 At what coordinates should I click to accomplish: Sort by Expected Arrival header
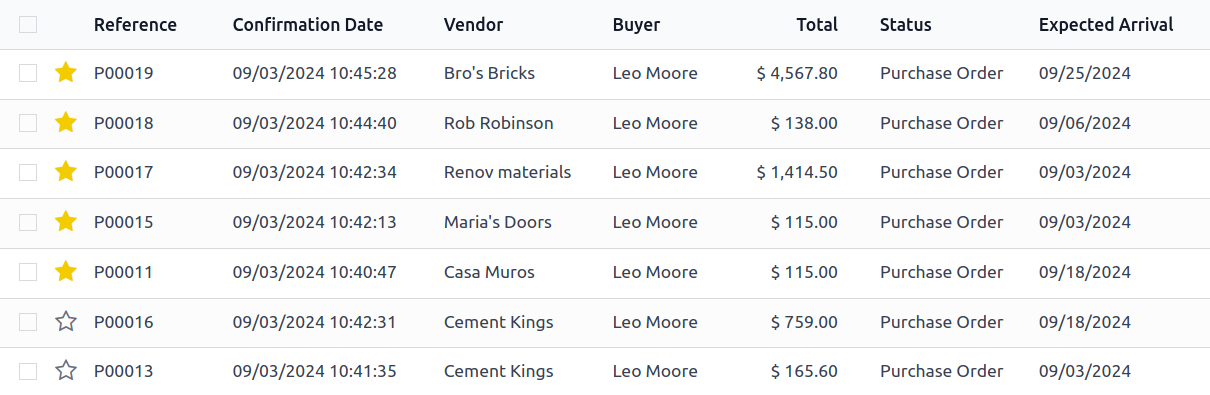click(x=1106, y=25)
